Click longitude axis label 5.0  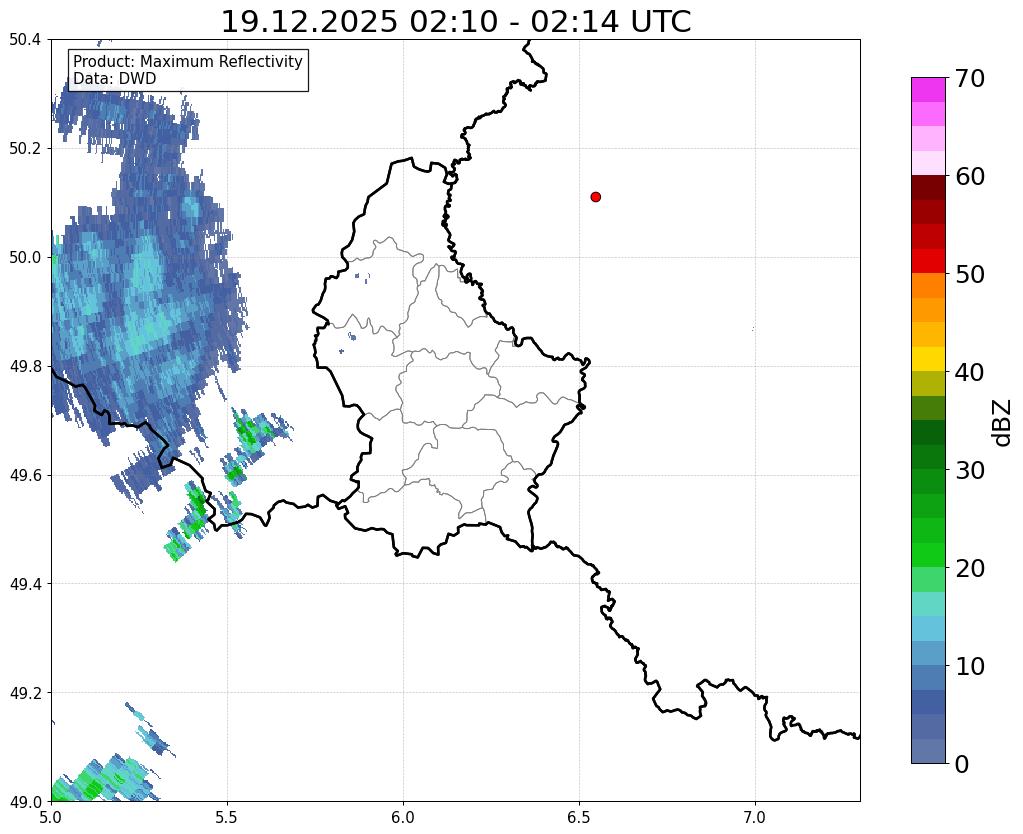(x=51, y=817)
